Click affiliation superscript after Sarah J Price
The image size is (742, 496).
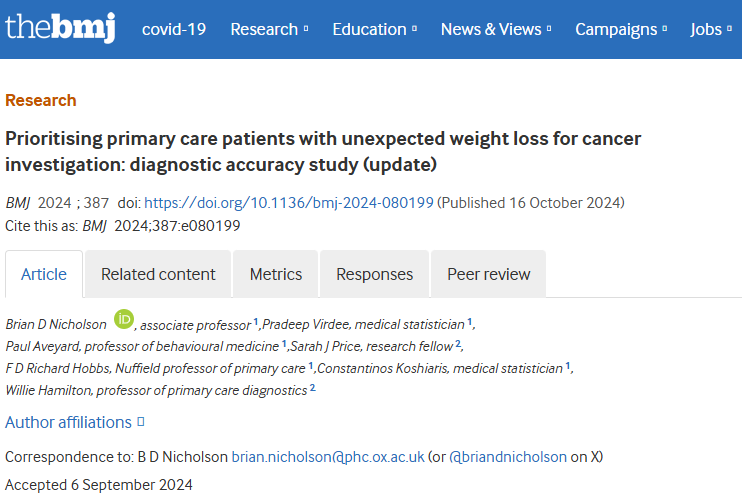point(458,344)
